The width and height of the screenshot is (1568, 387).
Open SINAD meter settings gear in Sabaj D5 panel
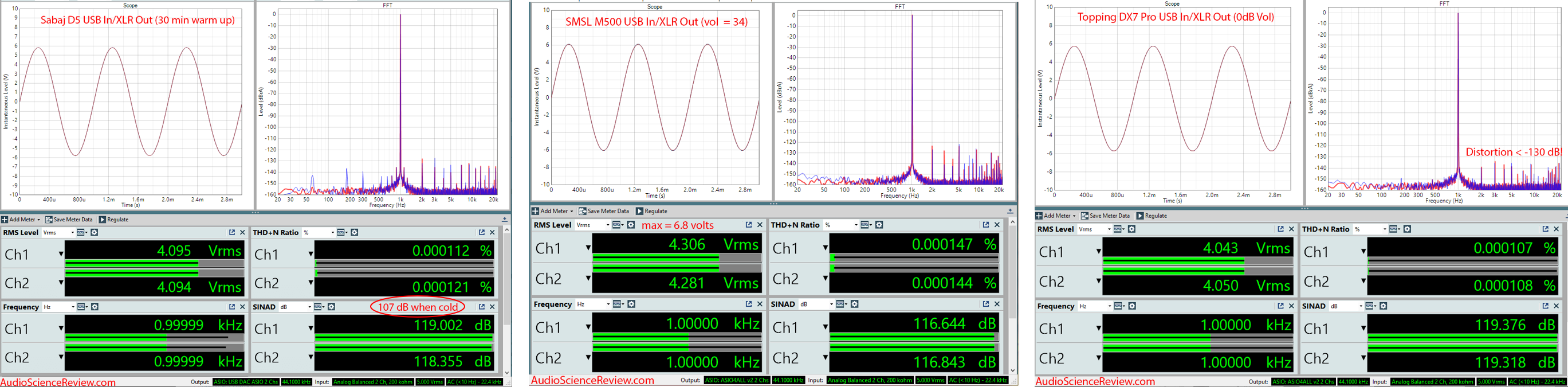click(x=331, y=307)
